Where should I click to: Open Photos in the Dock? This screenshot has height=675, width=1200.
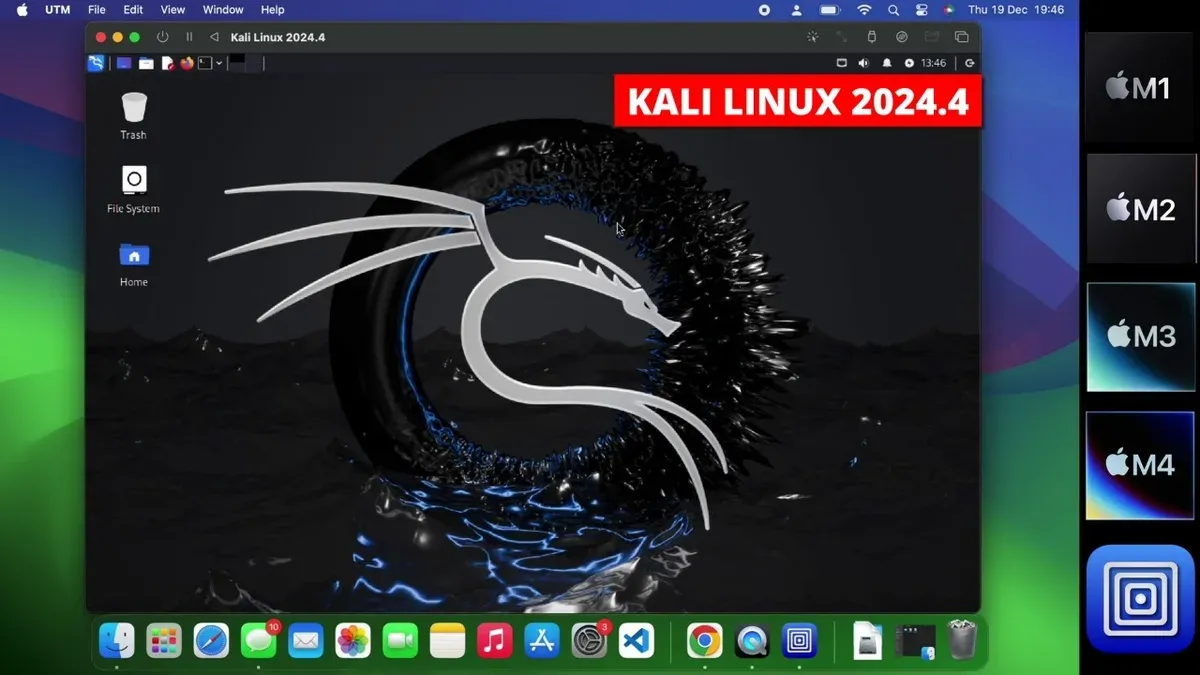coord(353,640)
